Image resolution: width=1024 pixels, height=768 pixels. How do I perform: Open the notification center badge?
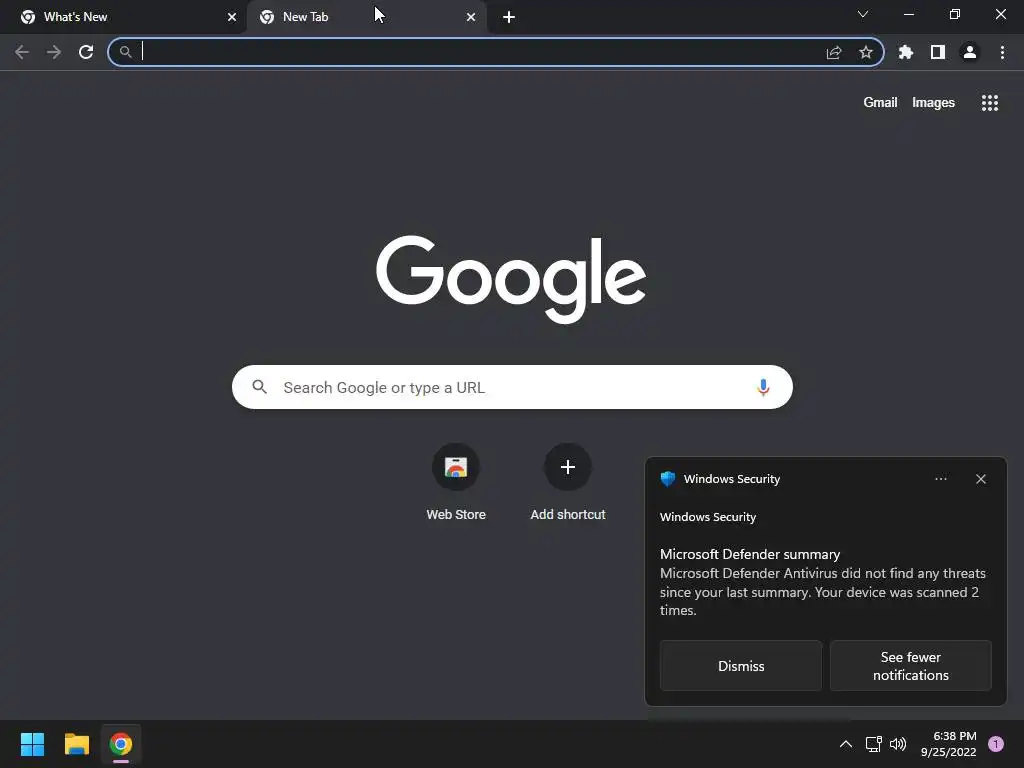coord(996,744)
